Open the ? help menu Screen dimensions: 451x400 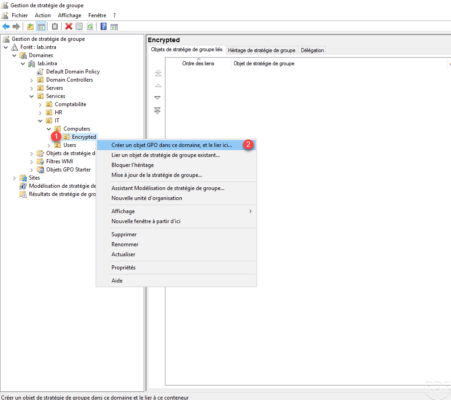coord(114,15)
